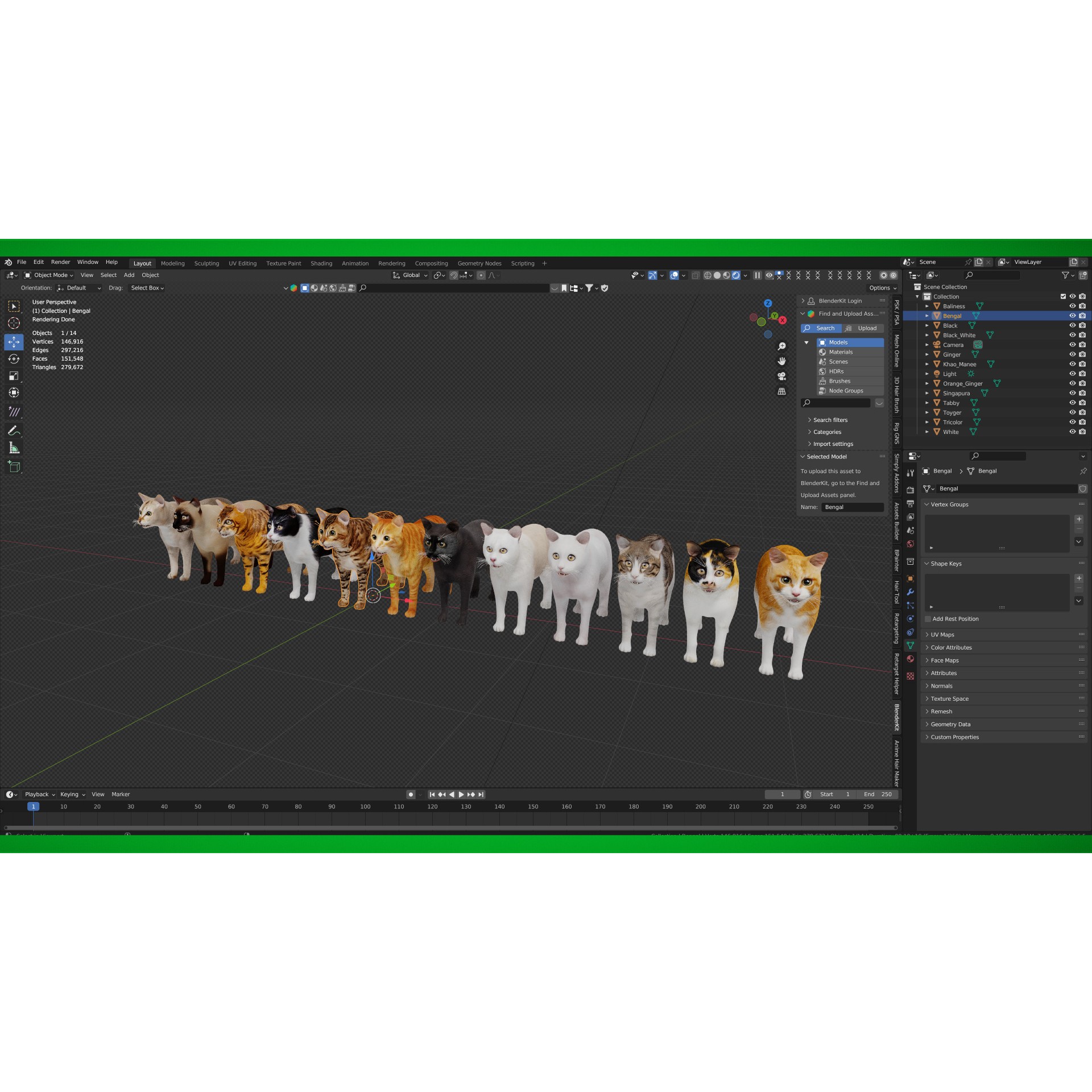Click frame 100 on the timeline
The height and width of the screenshot is (1092, 1092).
[365, 806]
